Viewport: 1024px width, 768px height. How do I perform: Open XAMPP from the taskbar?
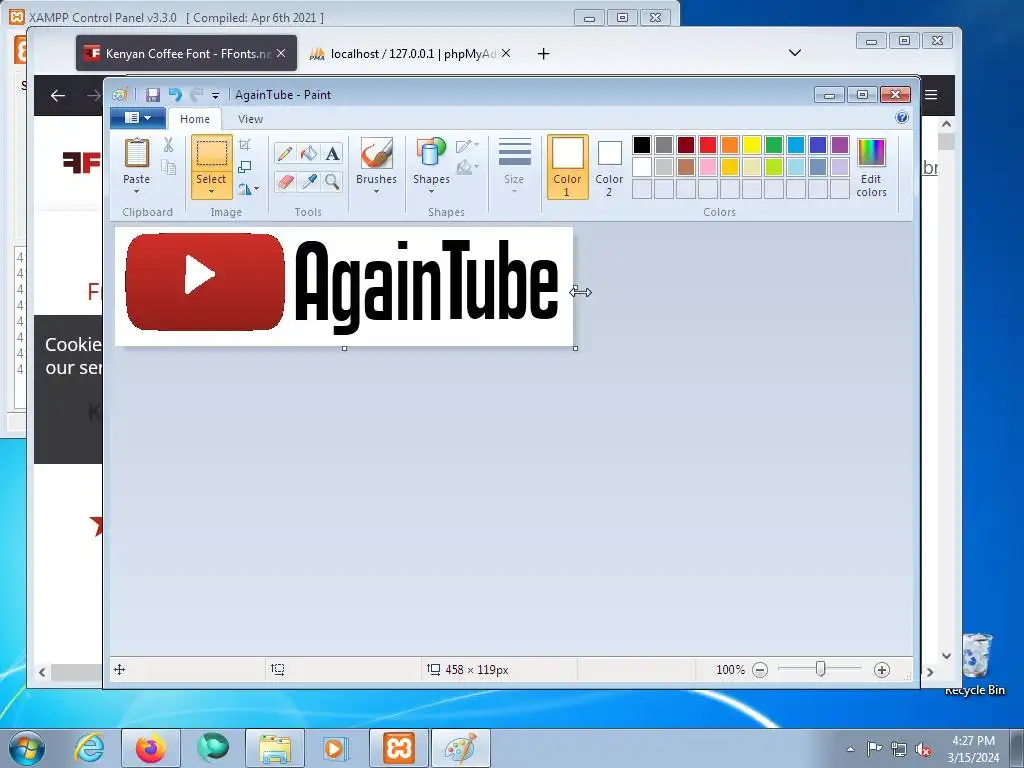point(399,748)
